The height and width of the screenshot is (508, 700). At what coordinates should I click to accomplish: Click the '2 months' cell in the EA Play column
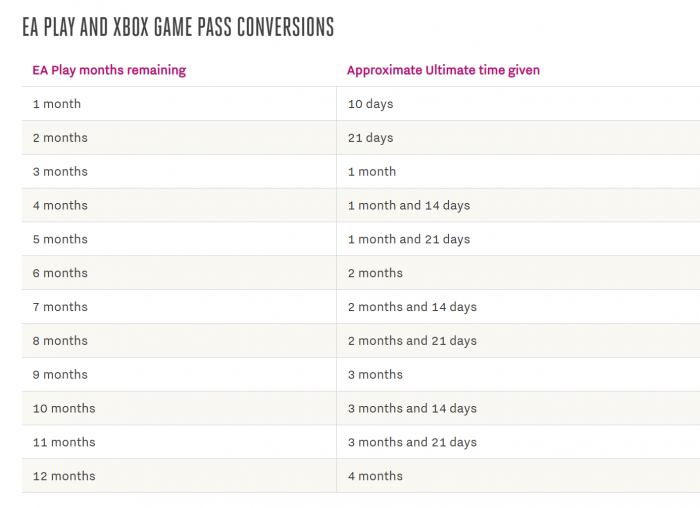tap(60, 138)
